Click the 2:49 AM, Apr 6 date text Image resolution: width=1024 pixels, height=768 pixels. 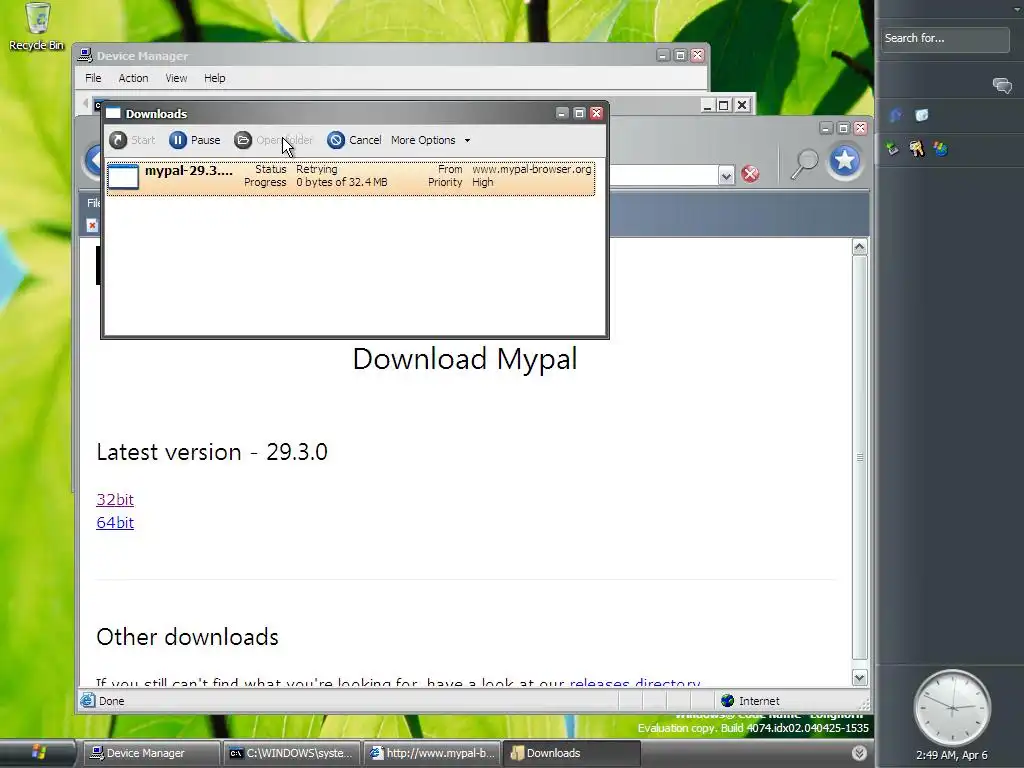click(x=952, y=755)
